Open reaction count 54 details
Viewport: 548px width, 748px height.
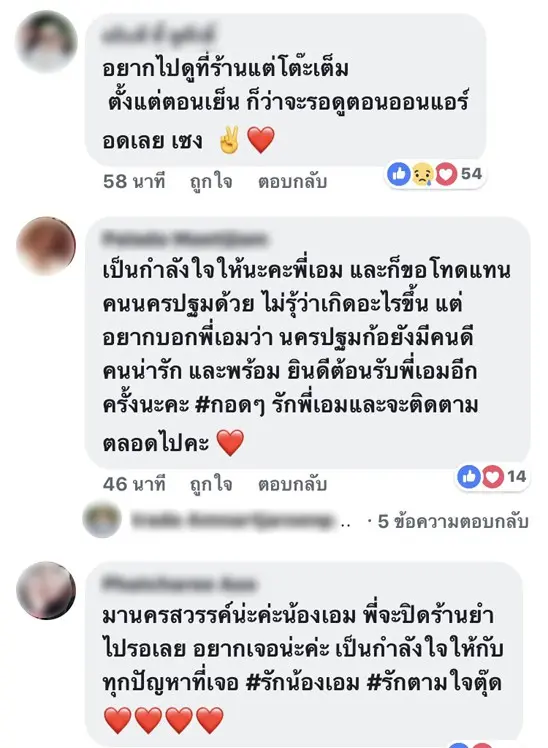tap(471, 174)
